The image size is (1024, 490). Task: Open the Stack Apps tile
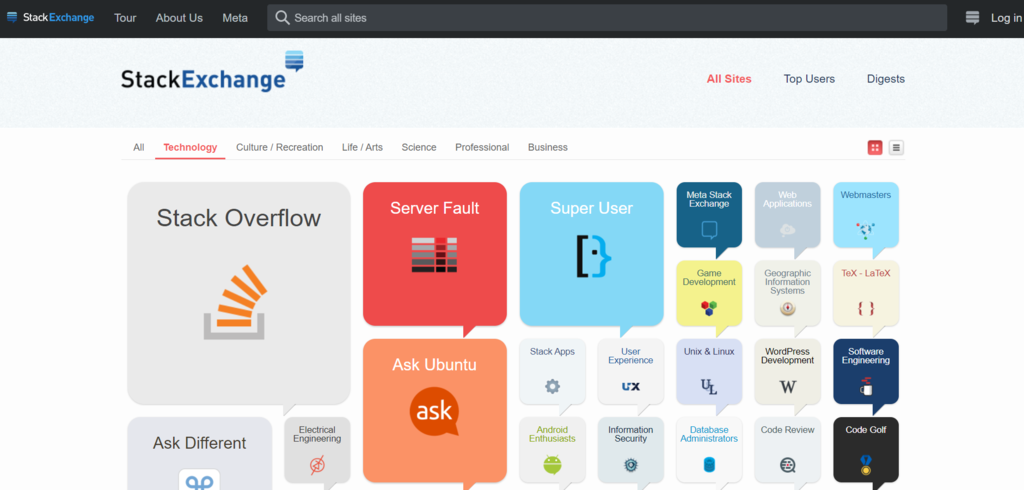(x=552, y=372)
